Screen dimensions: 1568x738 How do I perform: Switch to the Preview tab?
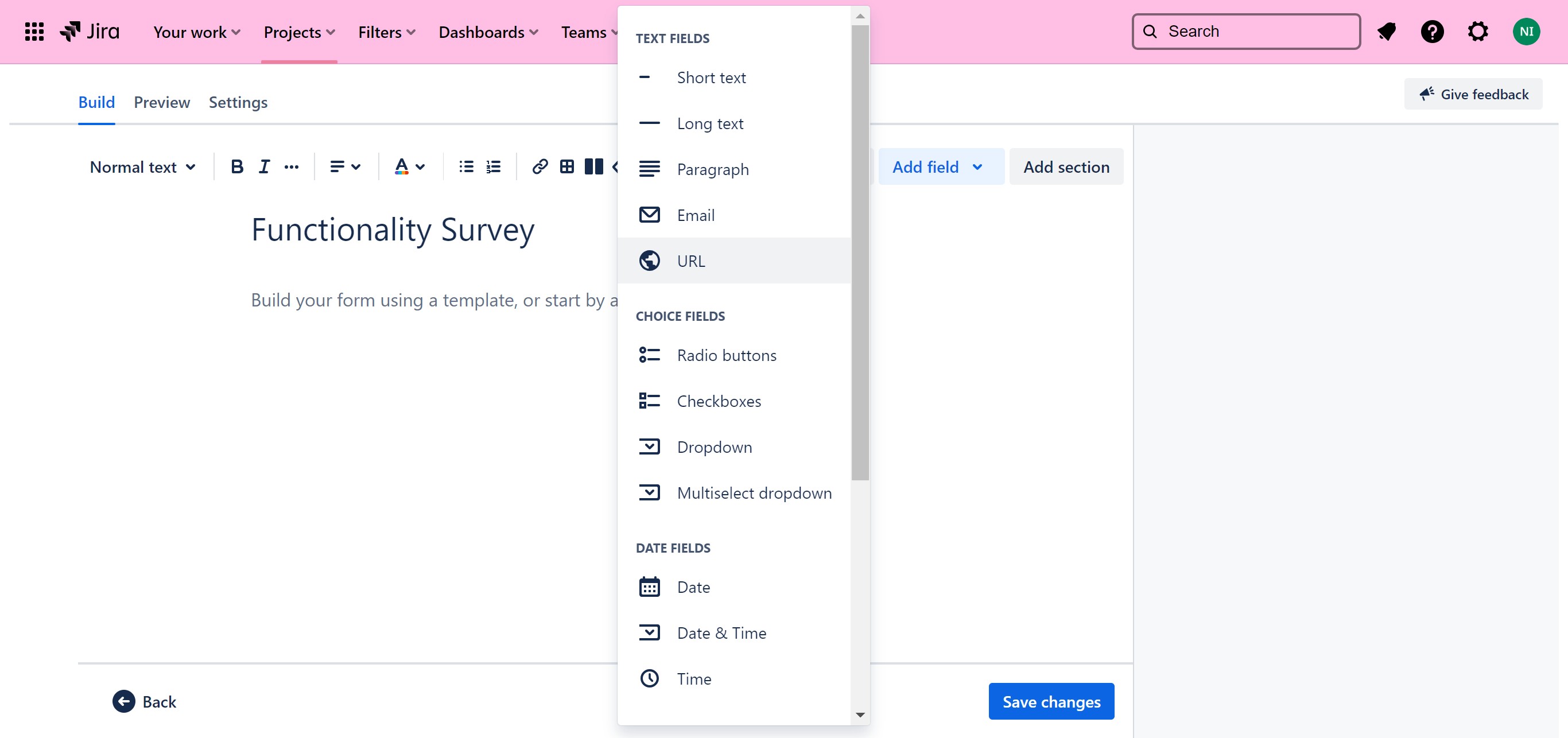pos(161,102)
